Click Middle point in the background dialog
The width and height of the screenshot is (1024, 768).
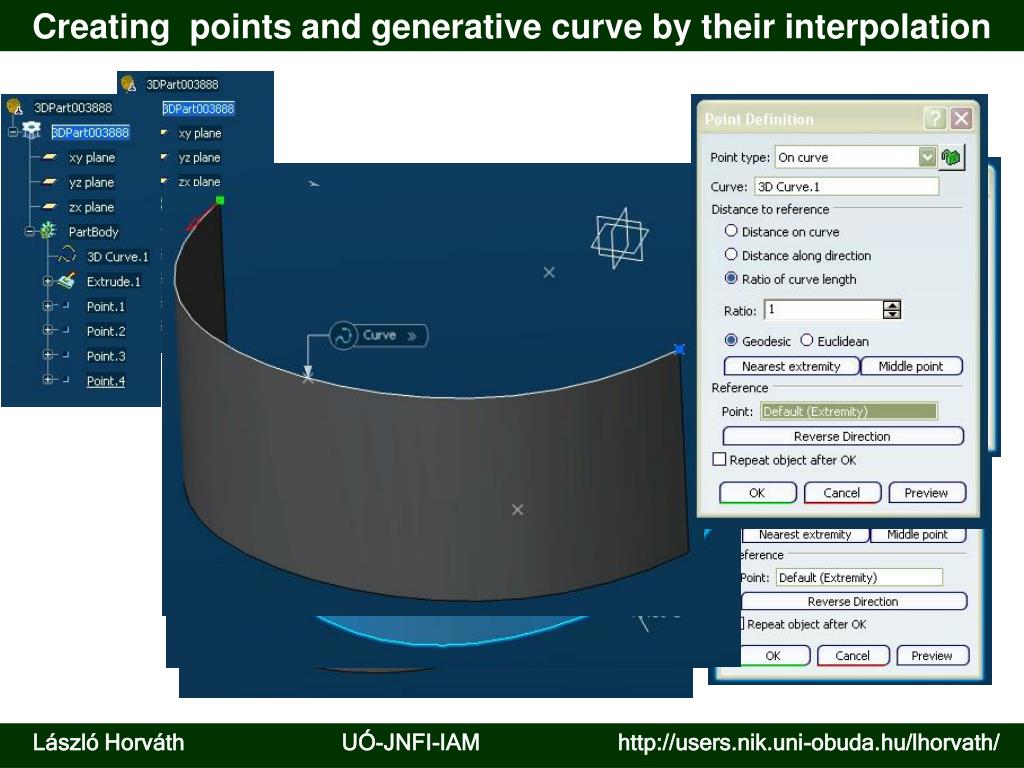[x=918, y=535]
